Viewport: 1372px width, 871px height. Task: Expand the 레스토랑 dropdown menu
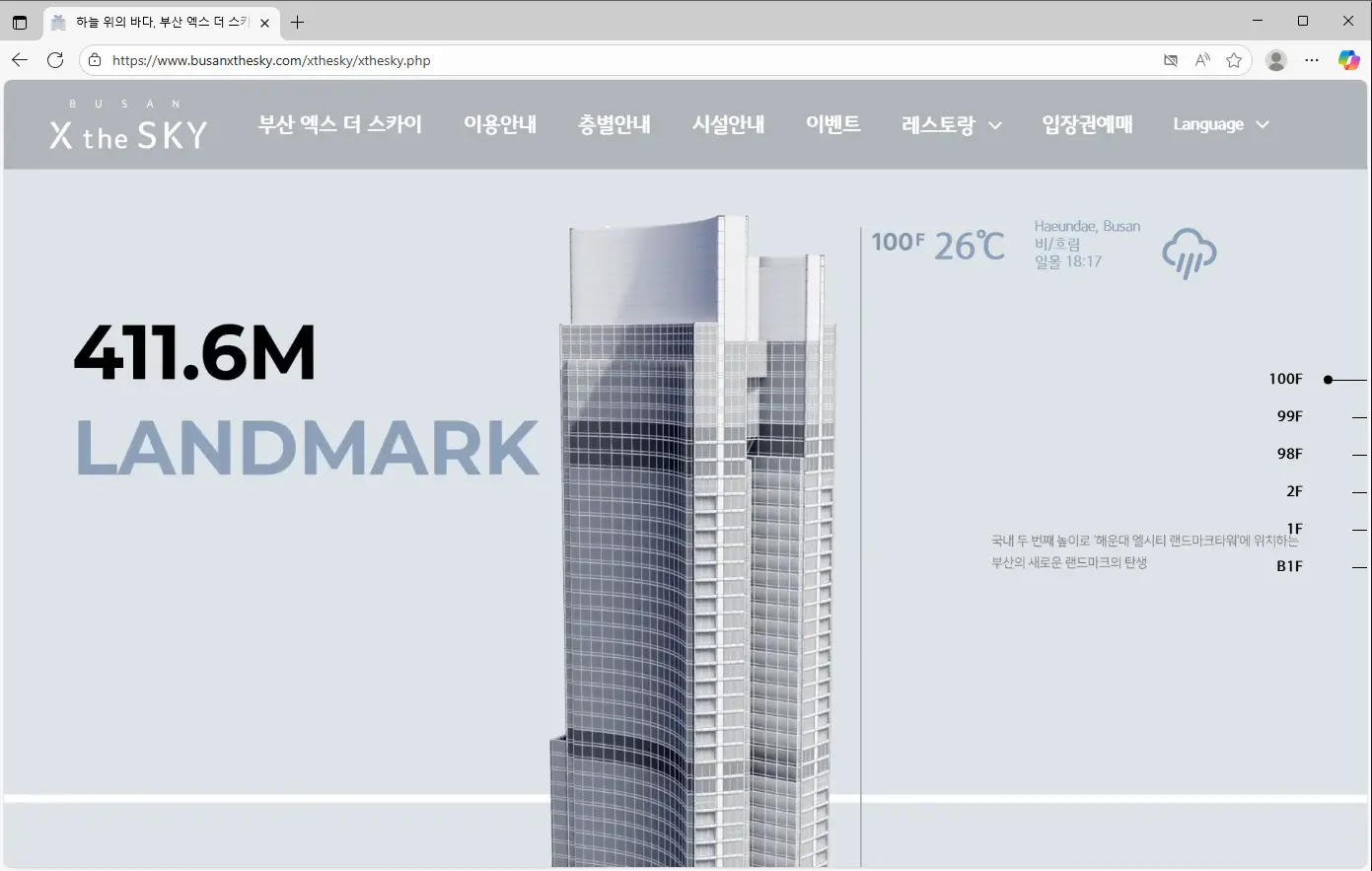[x=951, y=124]
